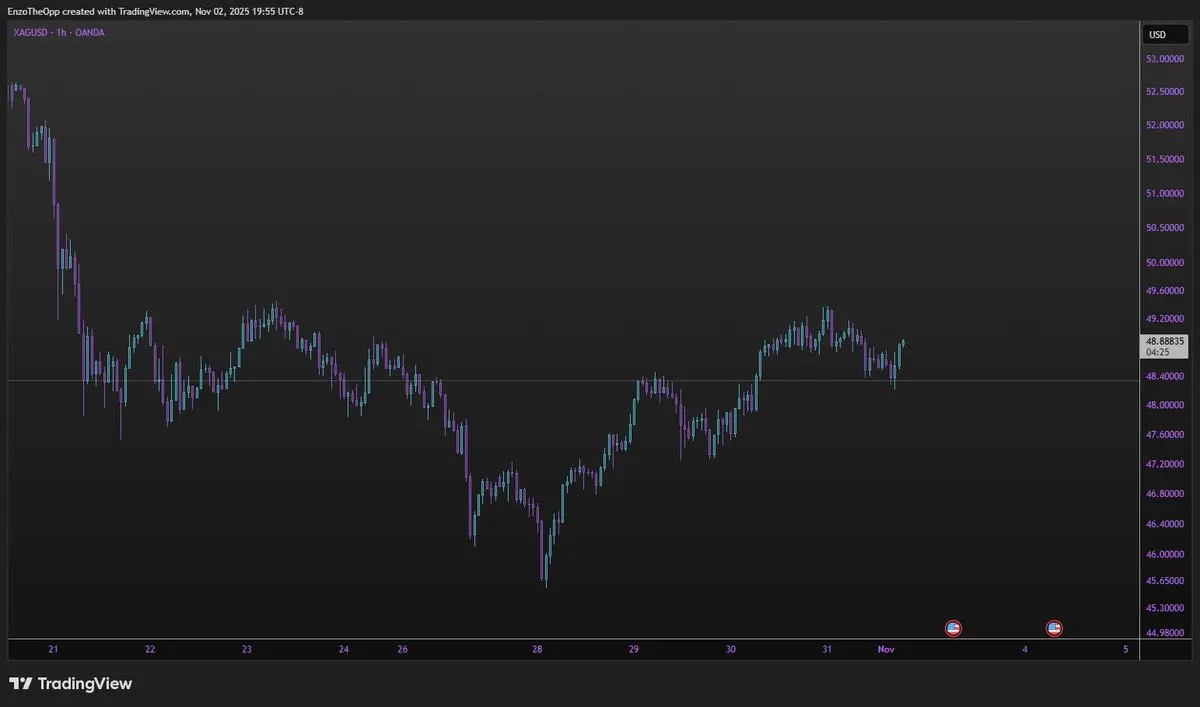Select the 51.00000 price axis label
This screenshot has width=1200, height=707.
coord(1165,193)
